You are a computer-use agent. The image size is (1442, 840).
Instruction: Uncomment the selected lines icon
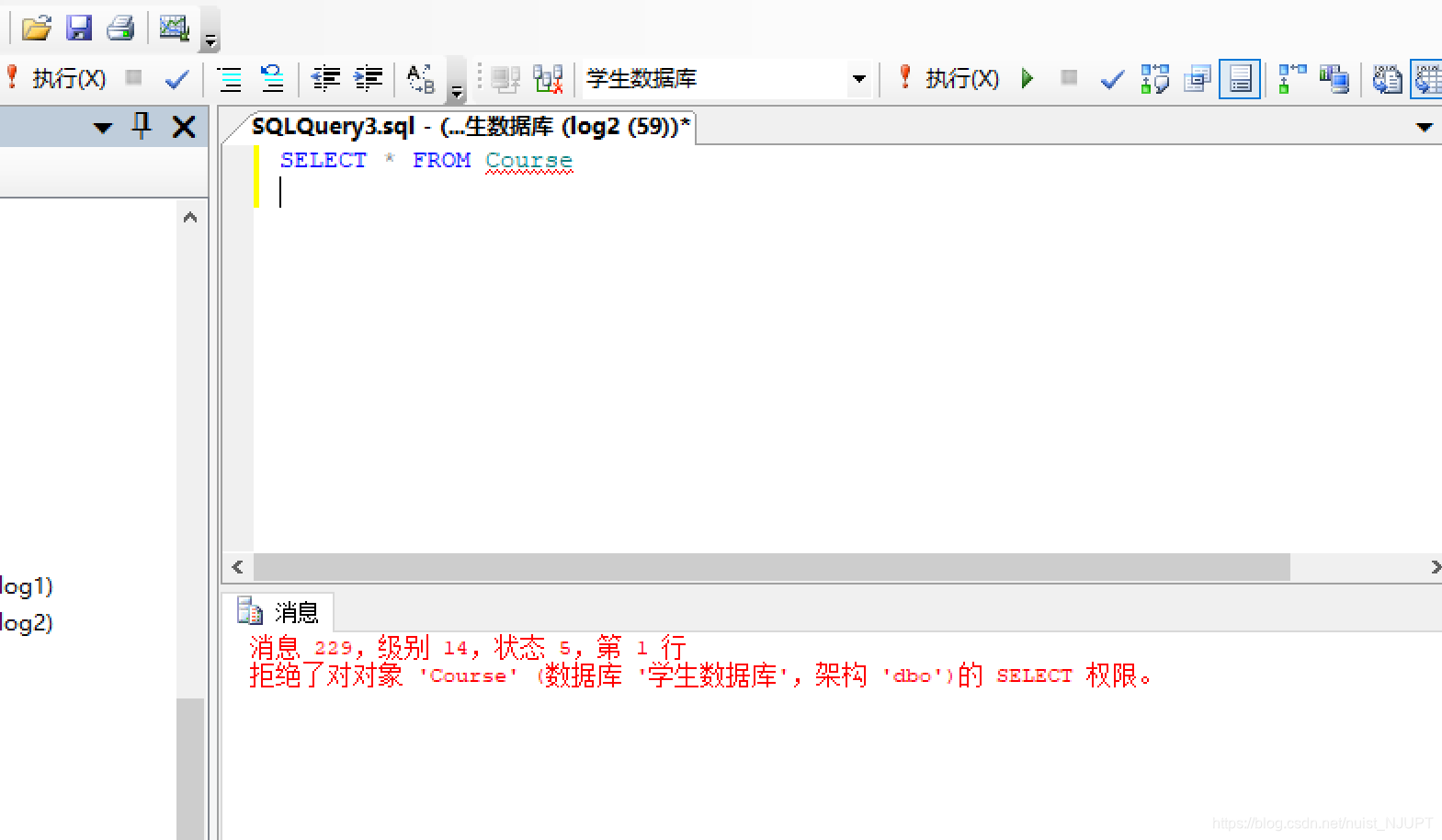272,79
